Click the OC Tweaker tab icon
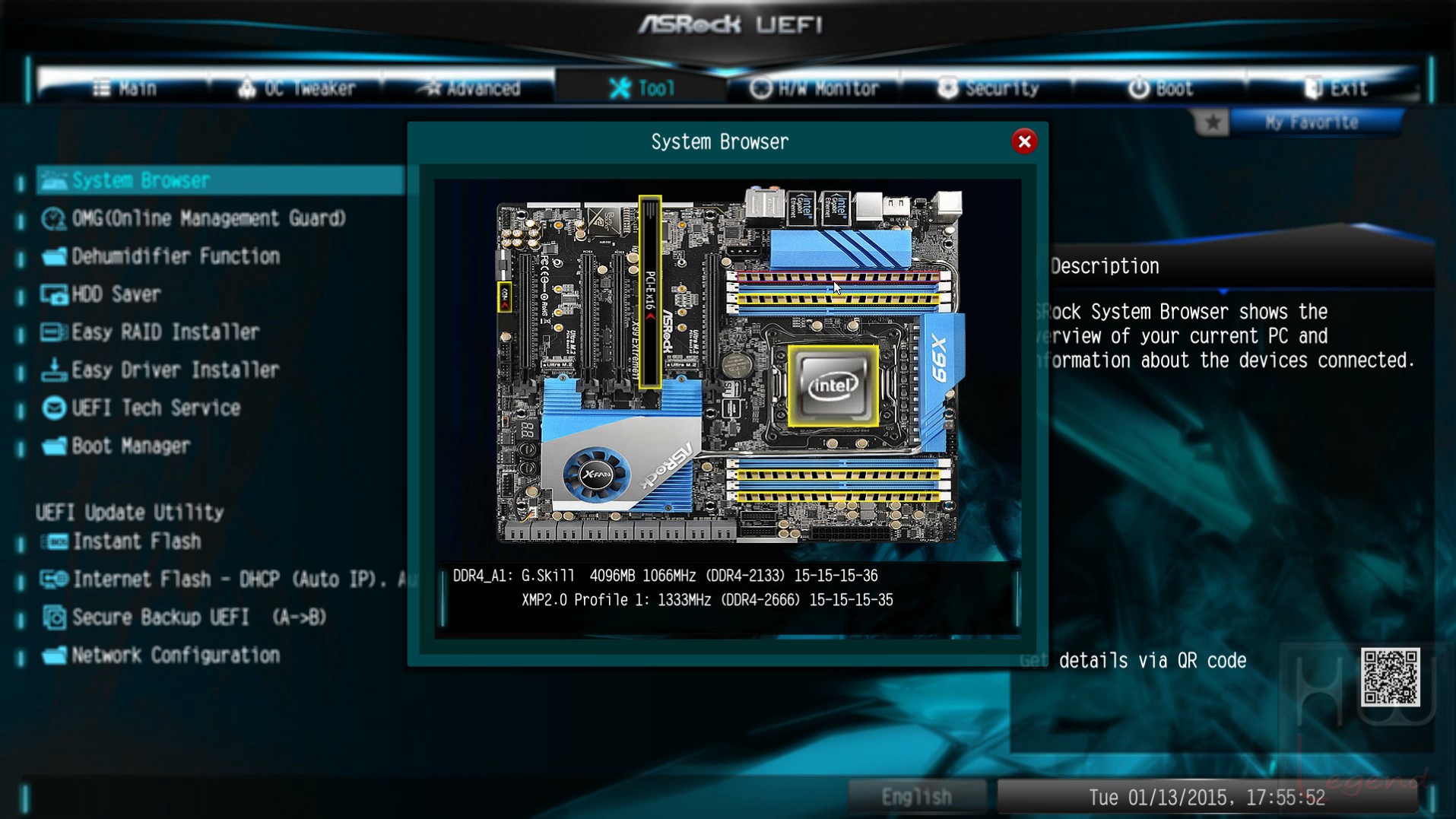The image size is (1456, 819). 246,88
